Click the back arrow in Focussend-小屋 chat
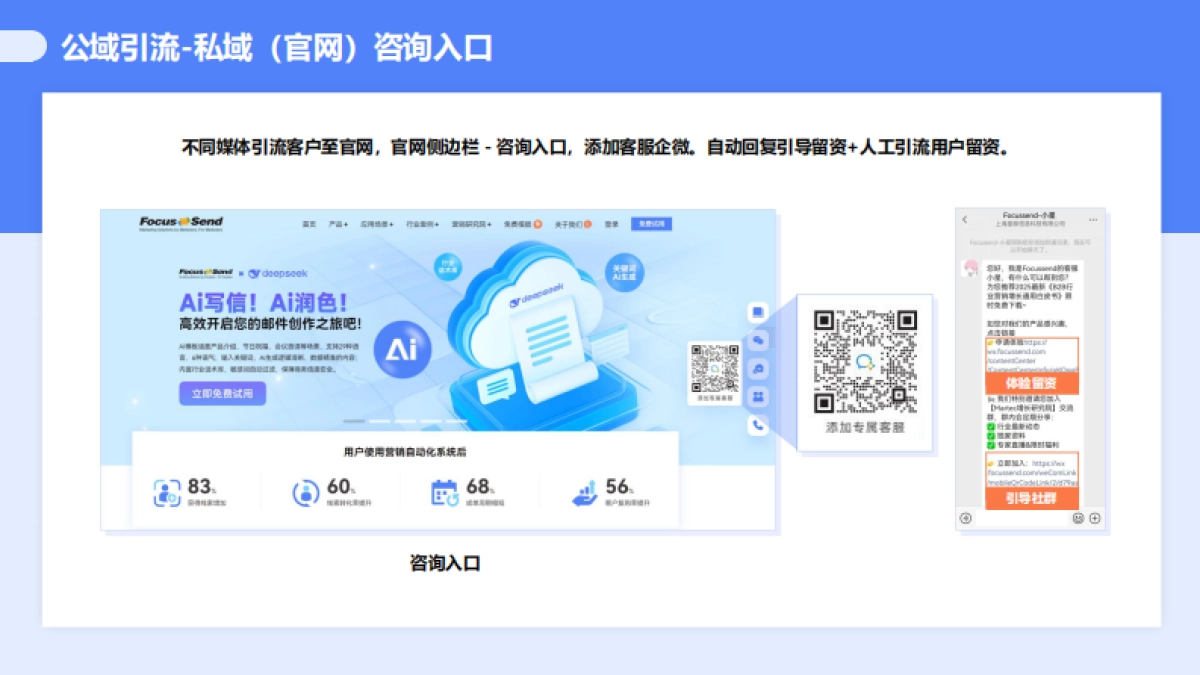Screen dimensions: 1200x675 964,220
